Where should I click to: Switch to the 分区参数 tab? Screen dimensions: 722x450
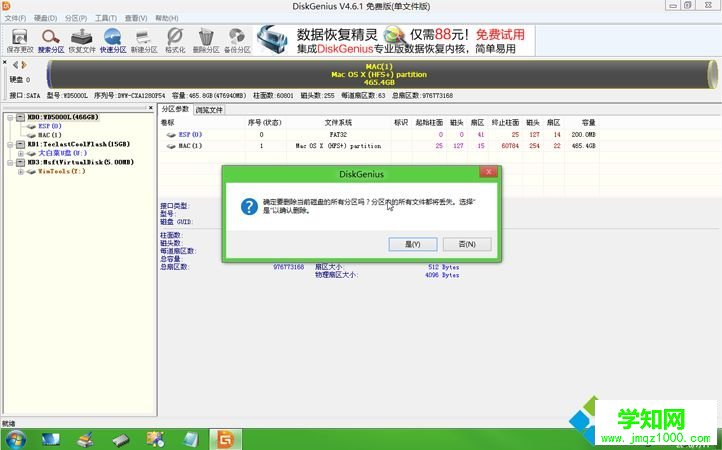[x=175, y=109]
